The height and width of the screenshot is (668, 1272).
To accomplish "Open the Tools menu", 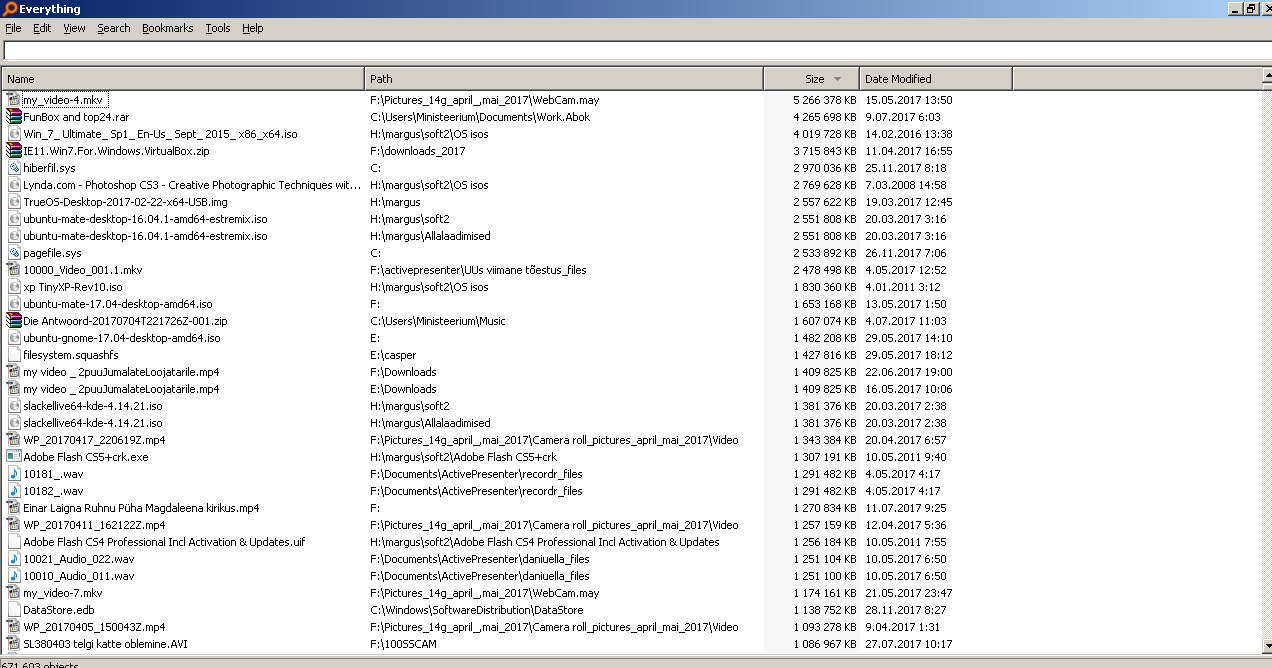I will coord(218,28).
